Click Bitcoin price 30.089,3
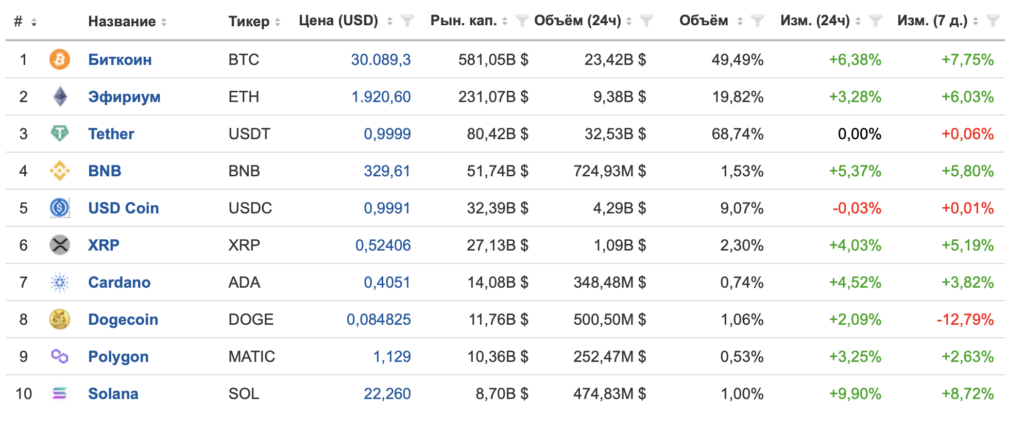 click(x=381, y=60)
